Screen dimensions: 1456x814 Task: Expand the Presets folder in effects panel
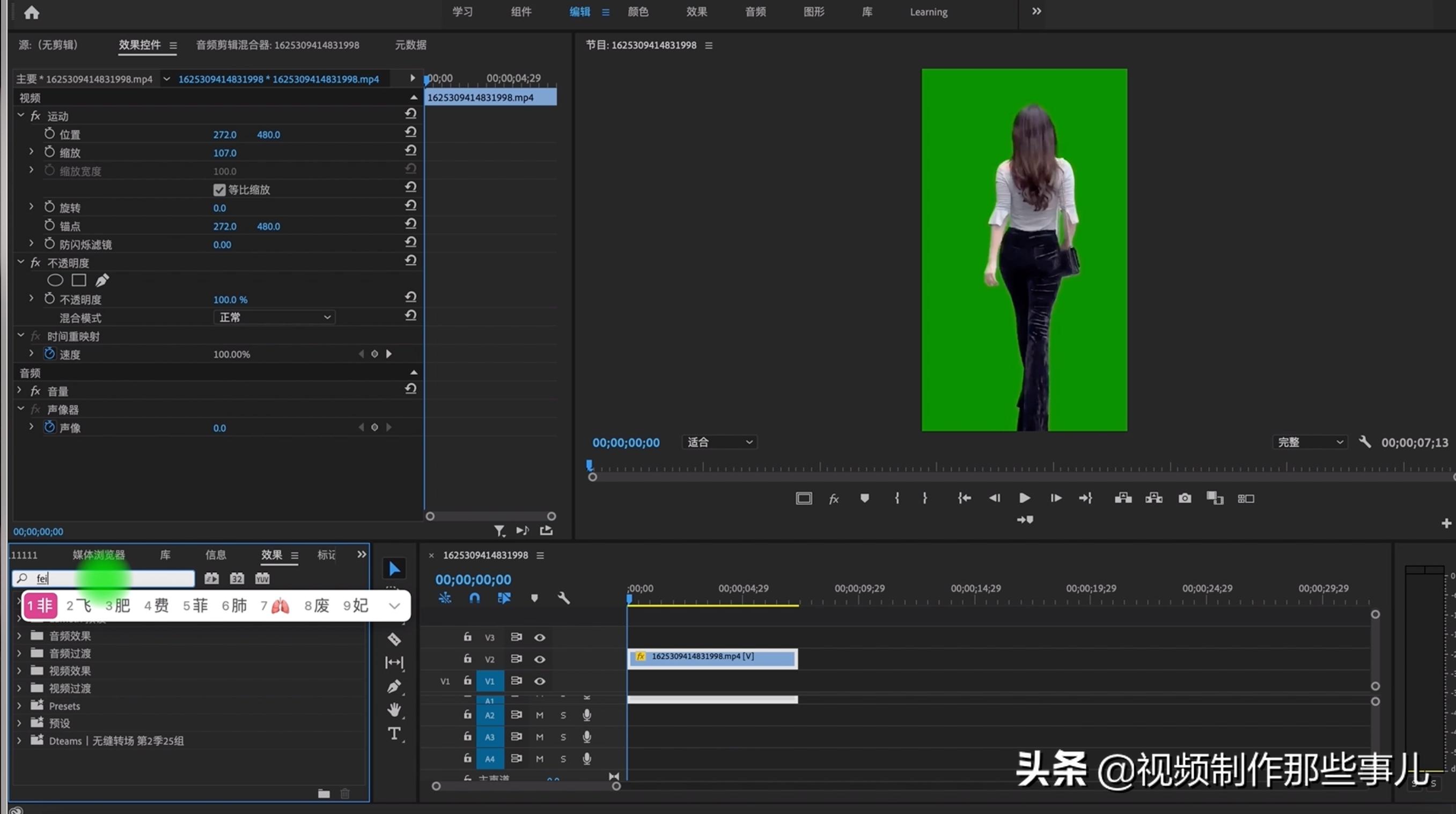19,706
